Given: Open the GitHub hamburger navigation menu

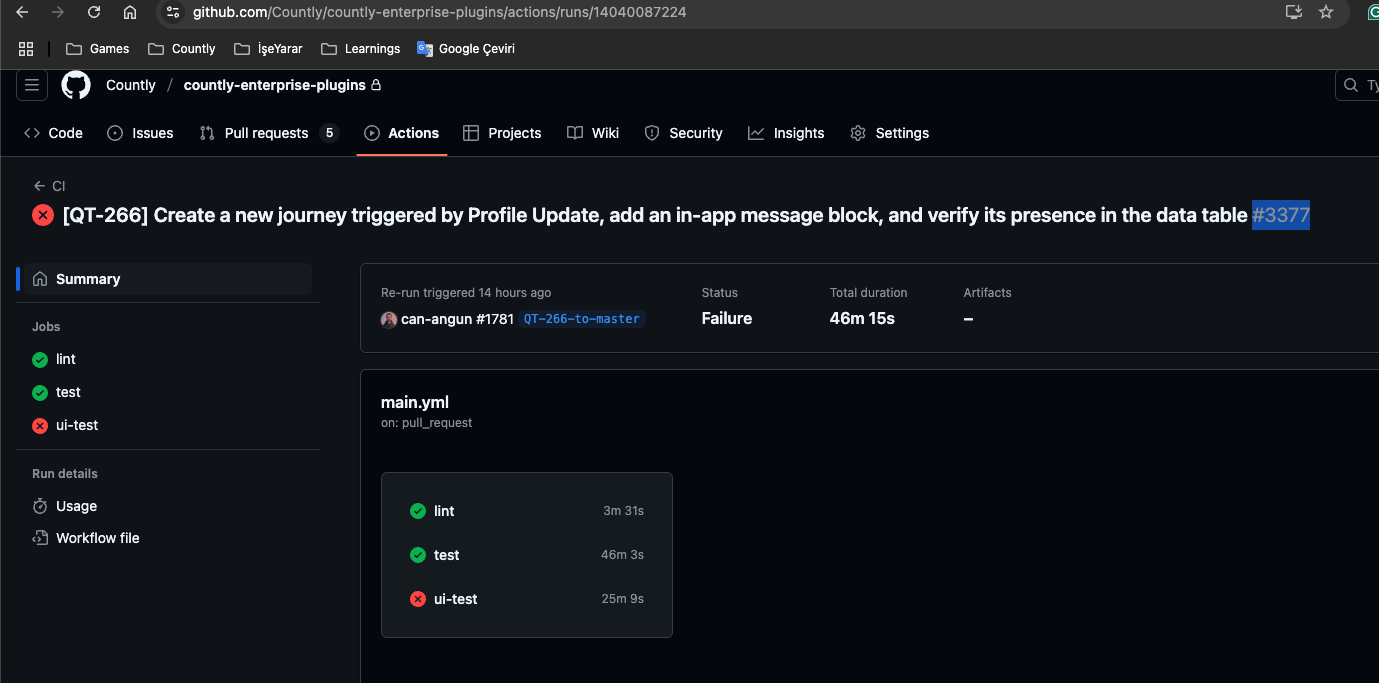Looking at the screenshot, I should tap(32, 85).
